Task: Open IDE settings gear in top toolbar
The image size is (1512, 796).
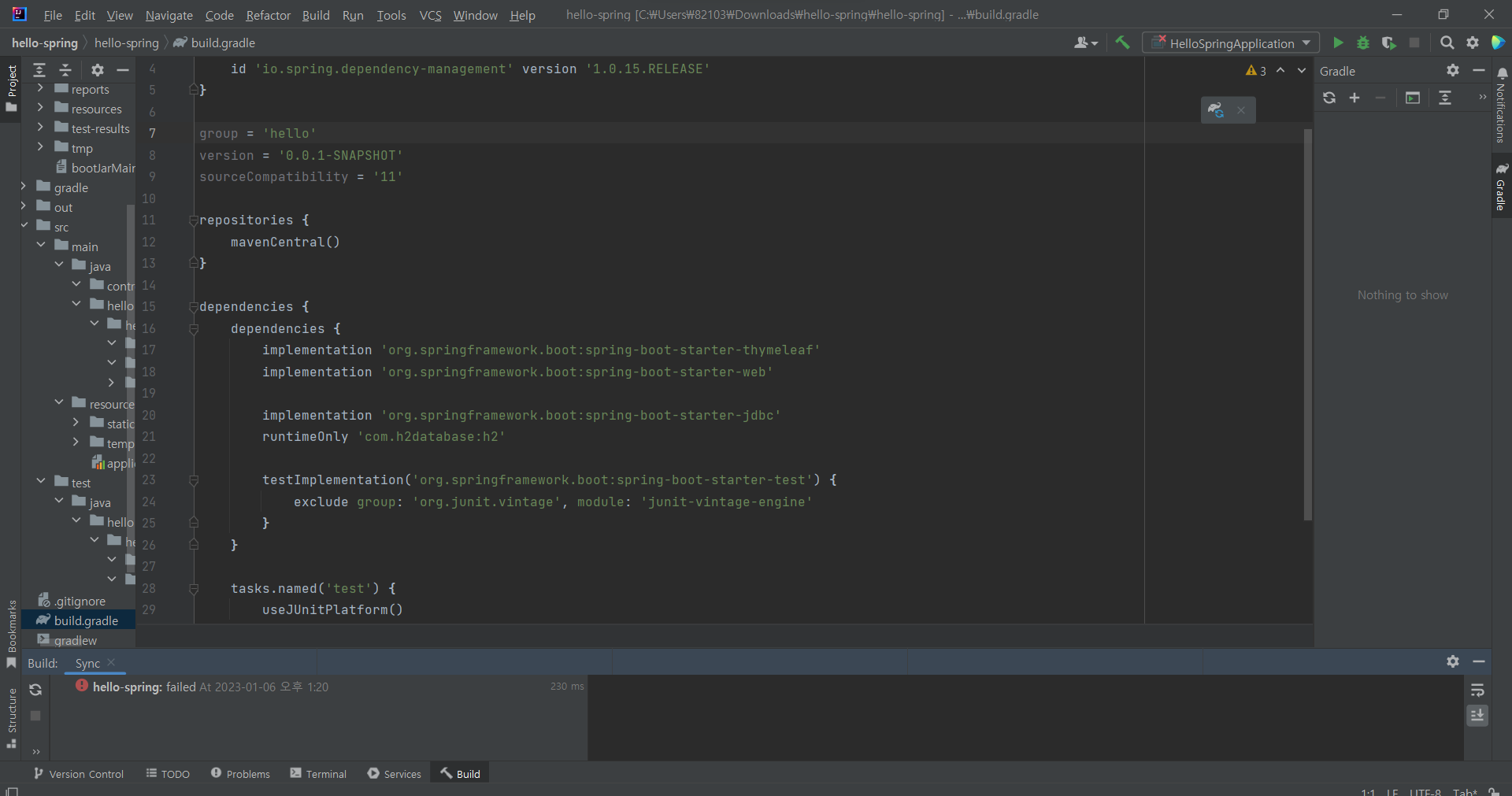Action: 1473,43
